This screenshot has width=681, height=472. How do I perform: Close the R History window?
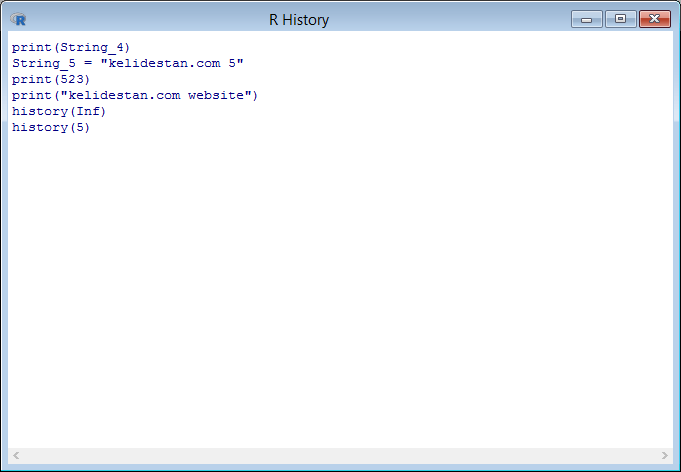pos(655,19)
